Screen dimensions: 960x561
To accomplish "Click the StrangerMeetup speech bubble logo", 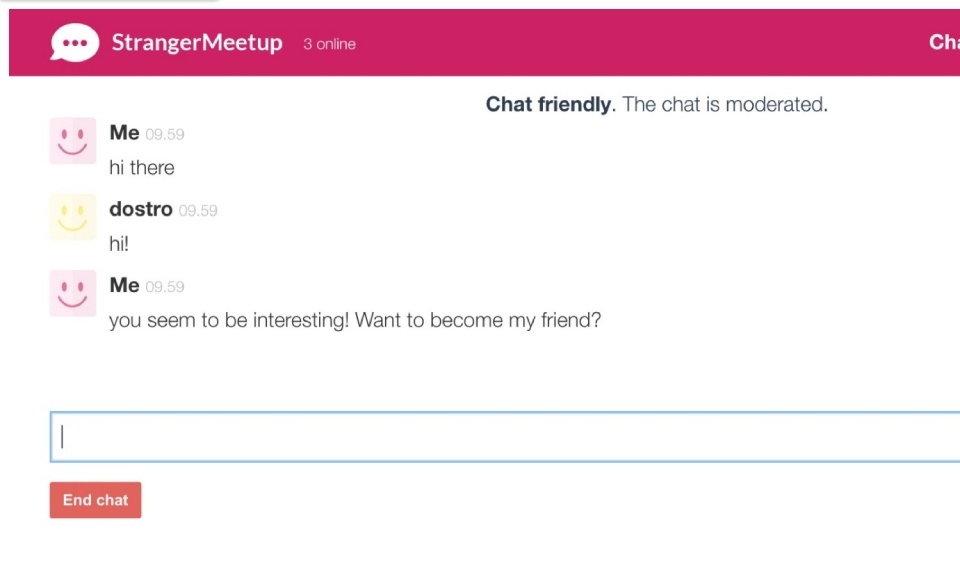I will [75, 42].
